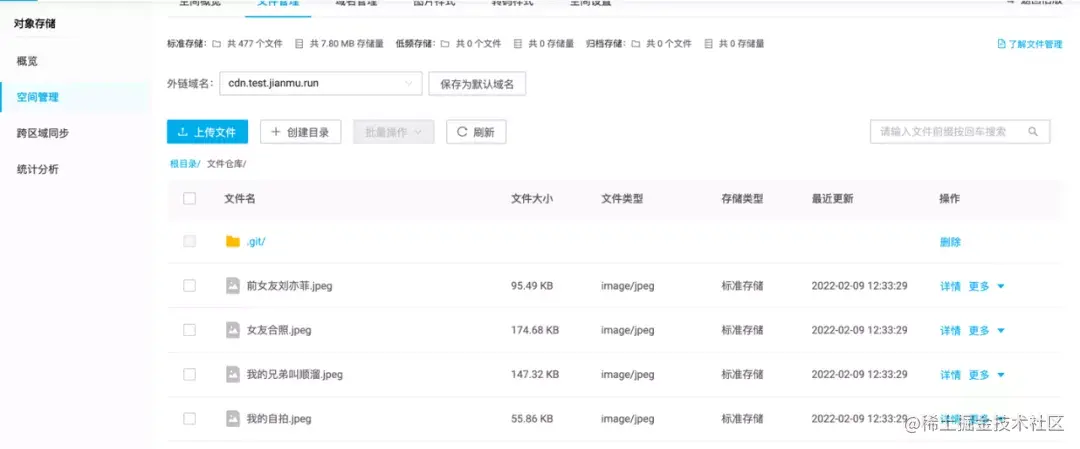Viewport: 1080px width, 449px height.
Task: Click the 147.32 KB size cell
Action: (x=535, y=375)
